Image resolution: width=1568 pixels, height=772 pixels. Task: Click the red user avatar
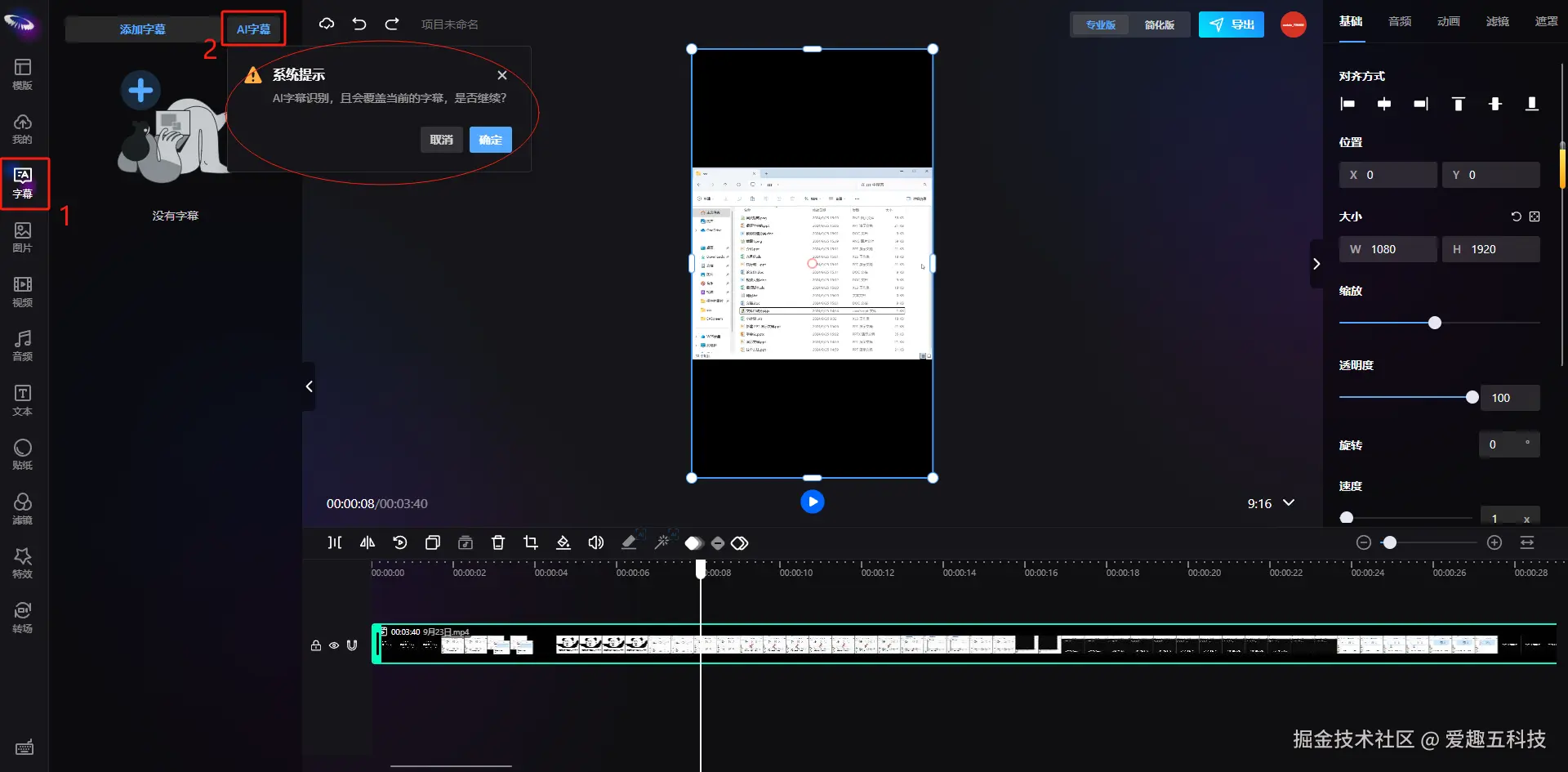pyautogui.click(x=1294, y=25)
